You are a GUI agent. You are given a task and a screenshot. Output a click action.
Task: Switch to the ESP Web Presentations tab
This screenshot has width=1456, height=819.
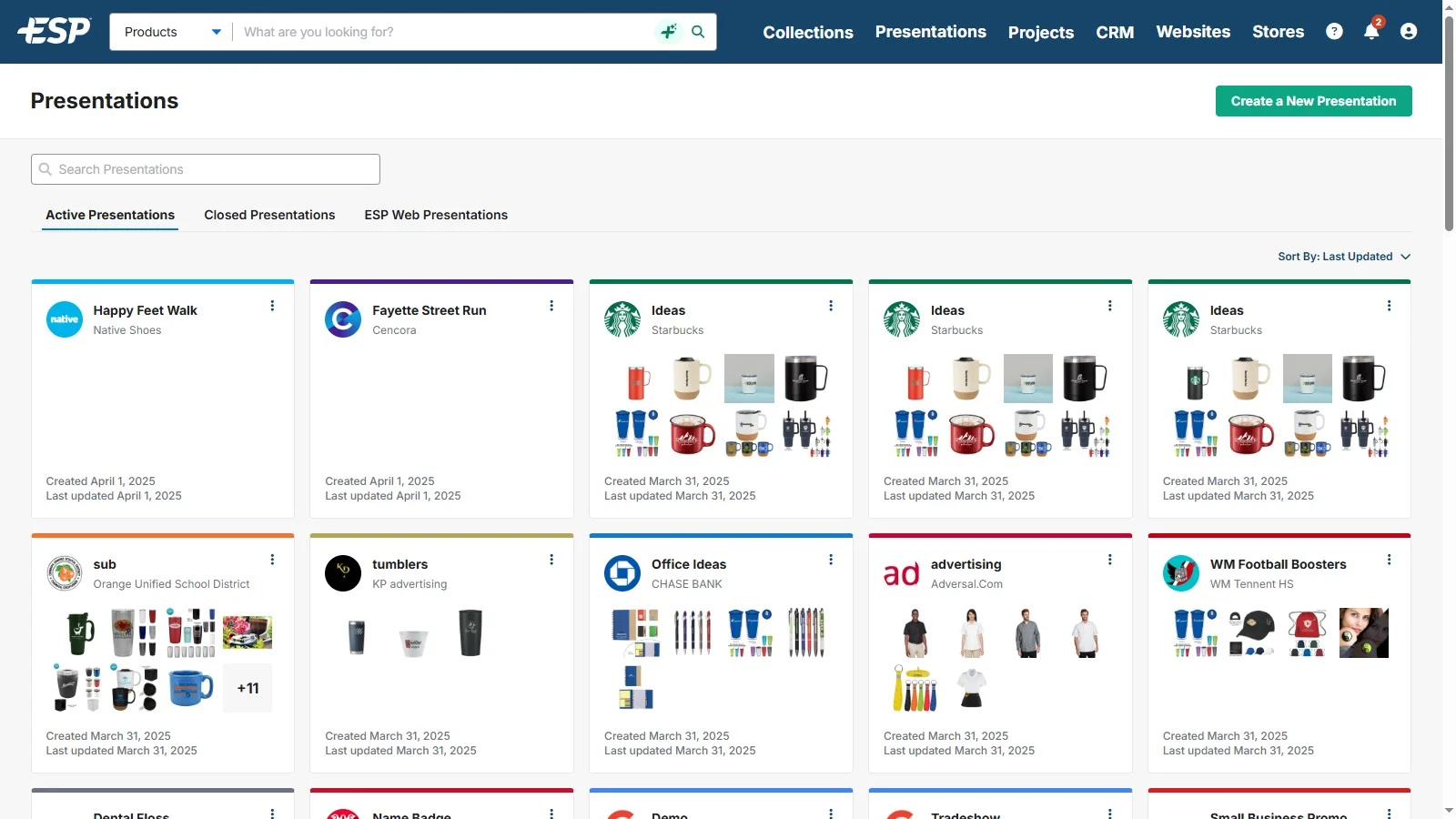(x=436, y=215)
